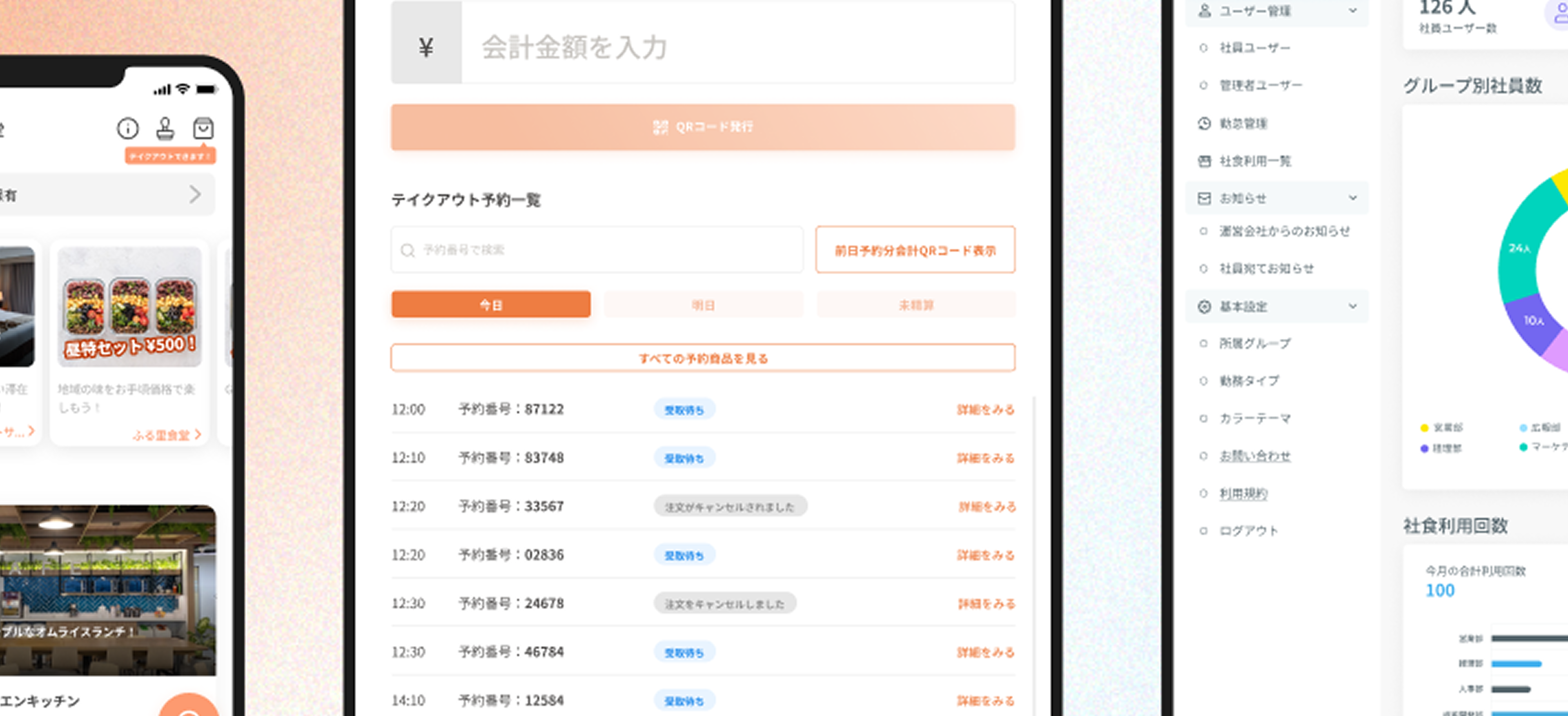Switch to the 明日 tab
The image size is (1568, 716).
(703, 305)
